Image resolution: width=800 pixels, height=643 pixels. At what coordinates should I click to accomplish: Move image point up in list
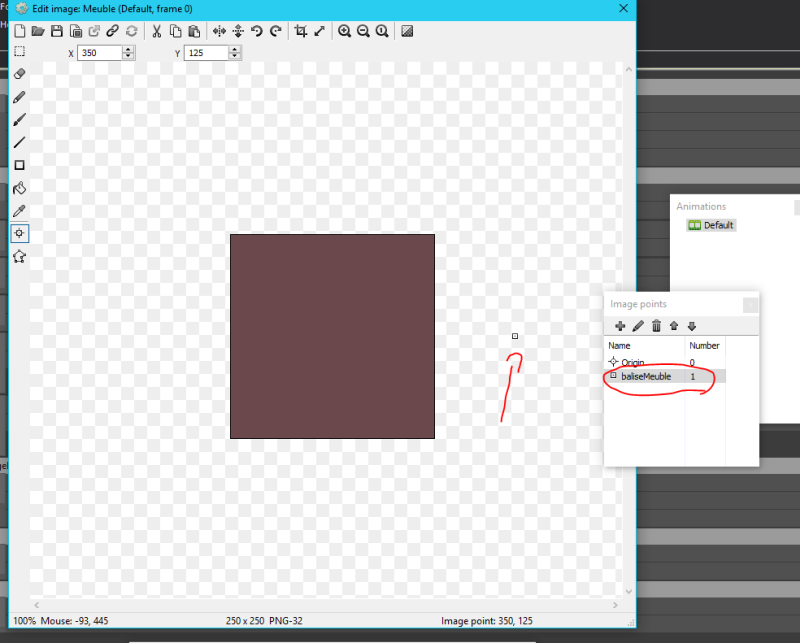pos(674,326)
